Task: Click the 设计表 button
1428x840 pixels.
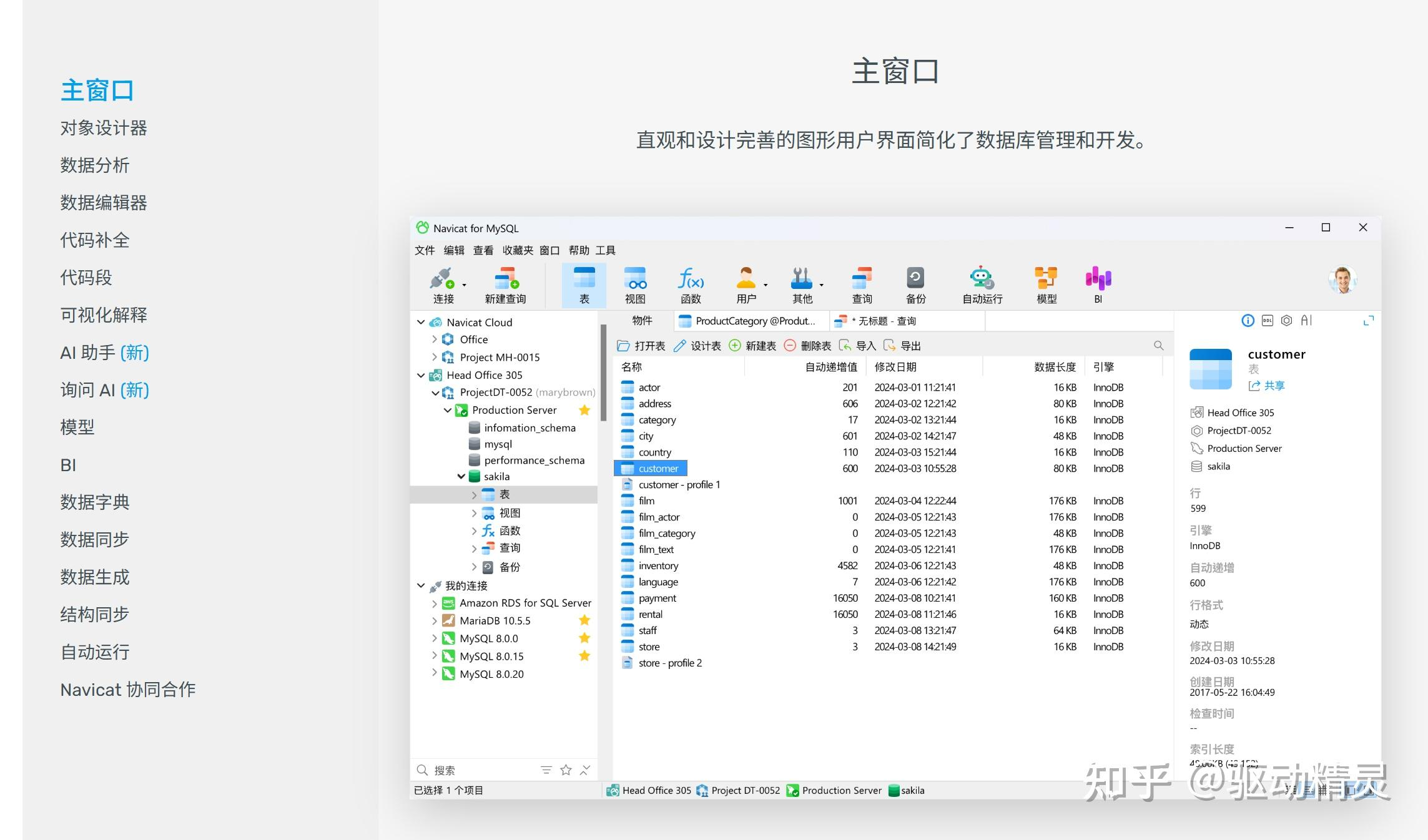Action: coord(697,346)
